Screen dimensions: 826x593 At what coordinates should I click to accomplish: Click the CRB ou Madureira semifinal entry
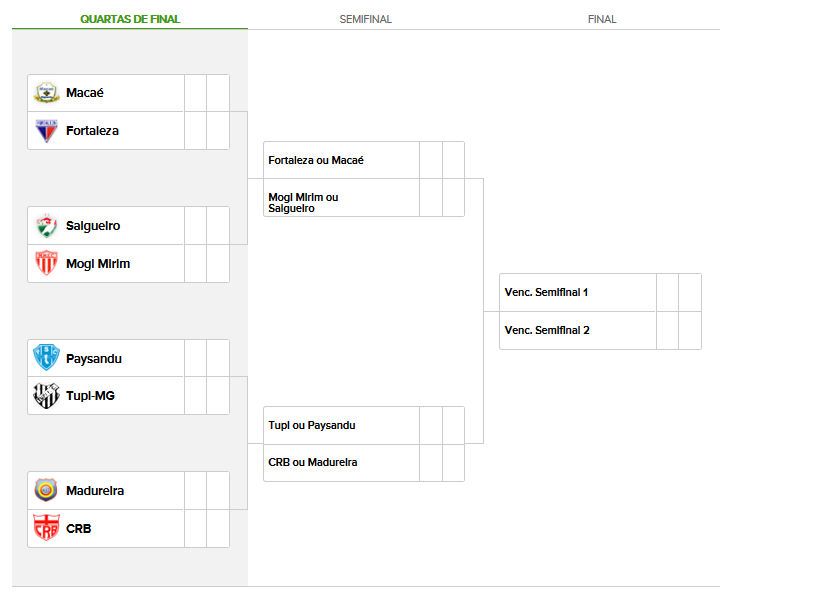click(x=312, y=462)
